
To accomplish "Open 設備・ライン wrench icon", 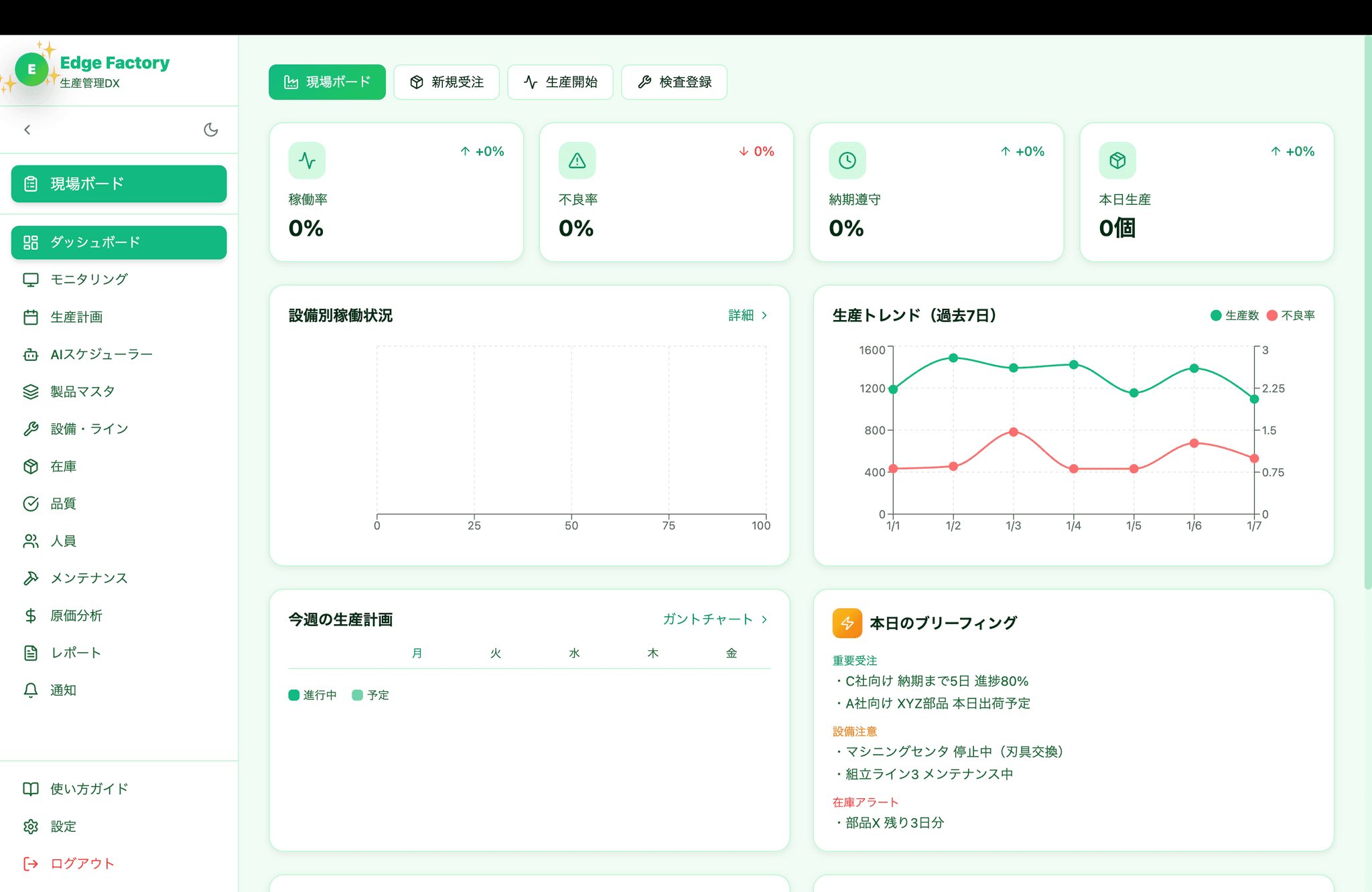I will (31, 429).
